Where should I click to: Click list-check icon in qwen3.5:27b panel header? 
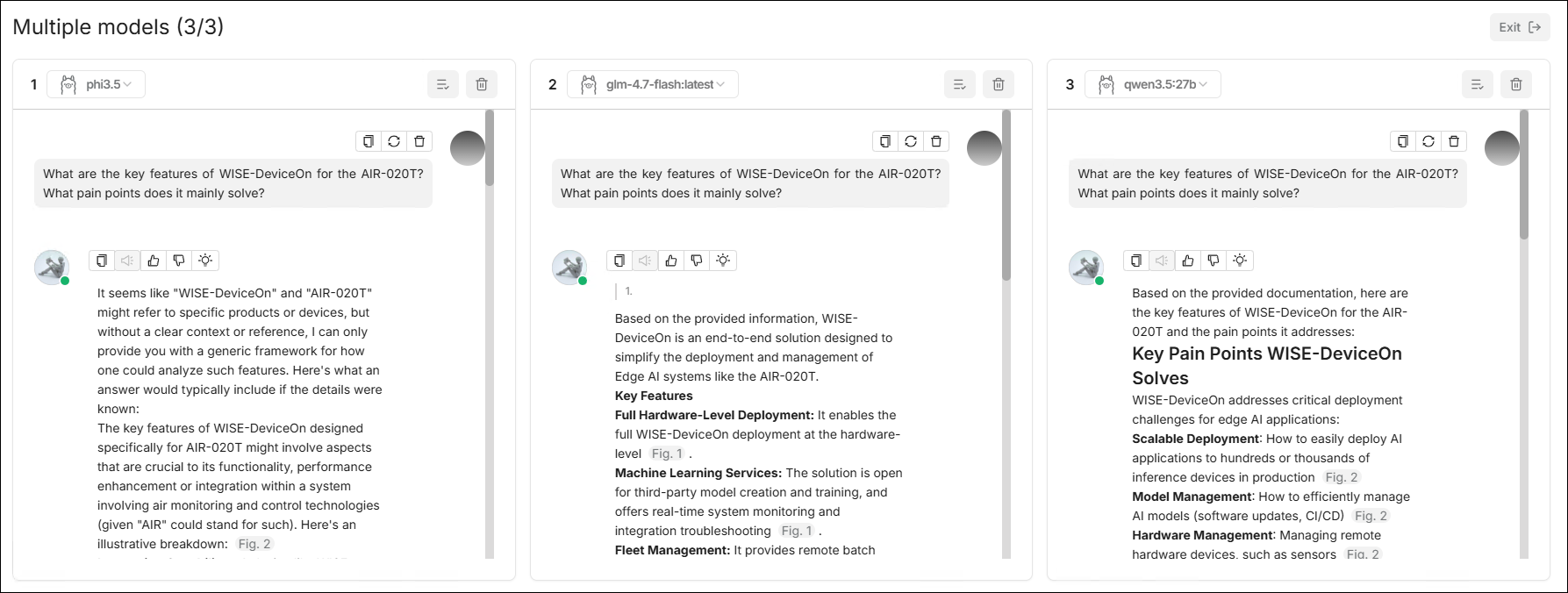[1478, 84]
